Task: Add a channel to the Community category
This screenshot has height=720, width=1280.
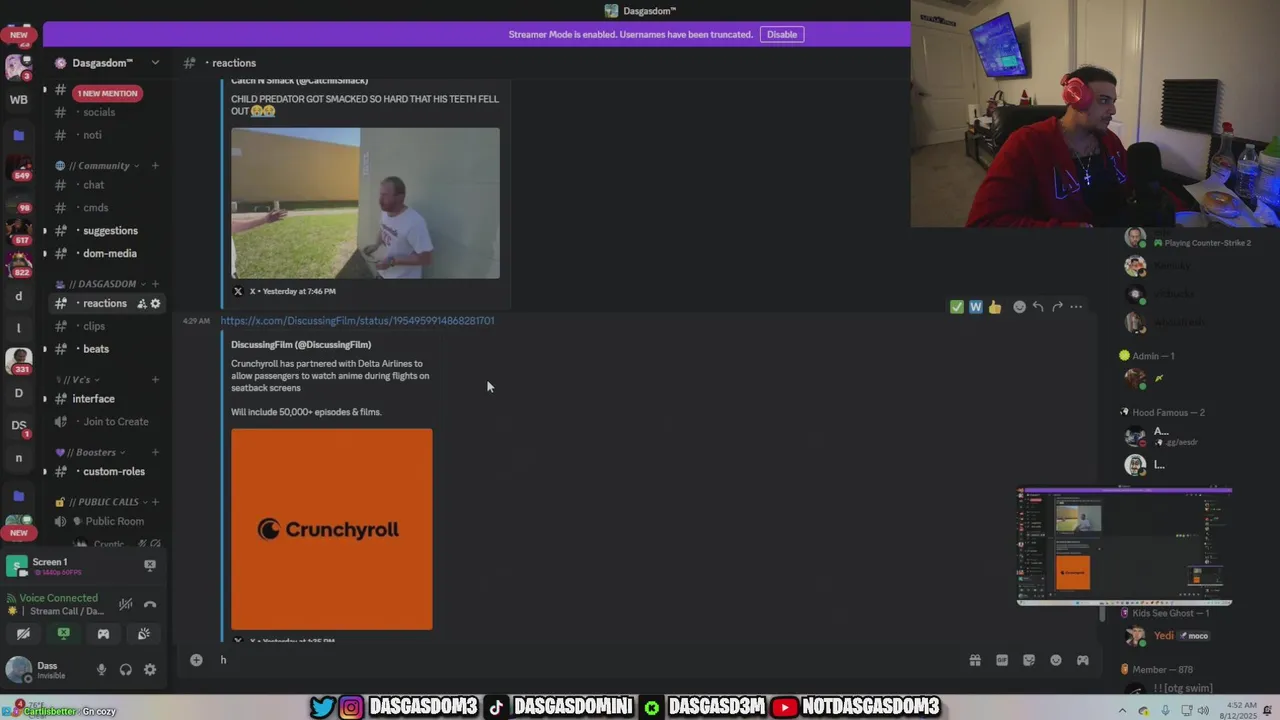Action: coord(155,166)
